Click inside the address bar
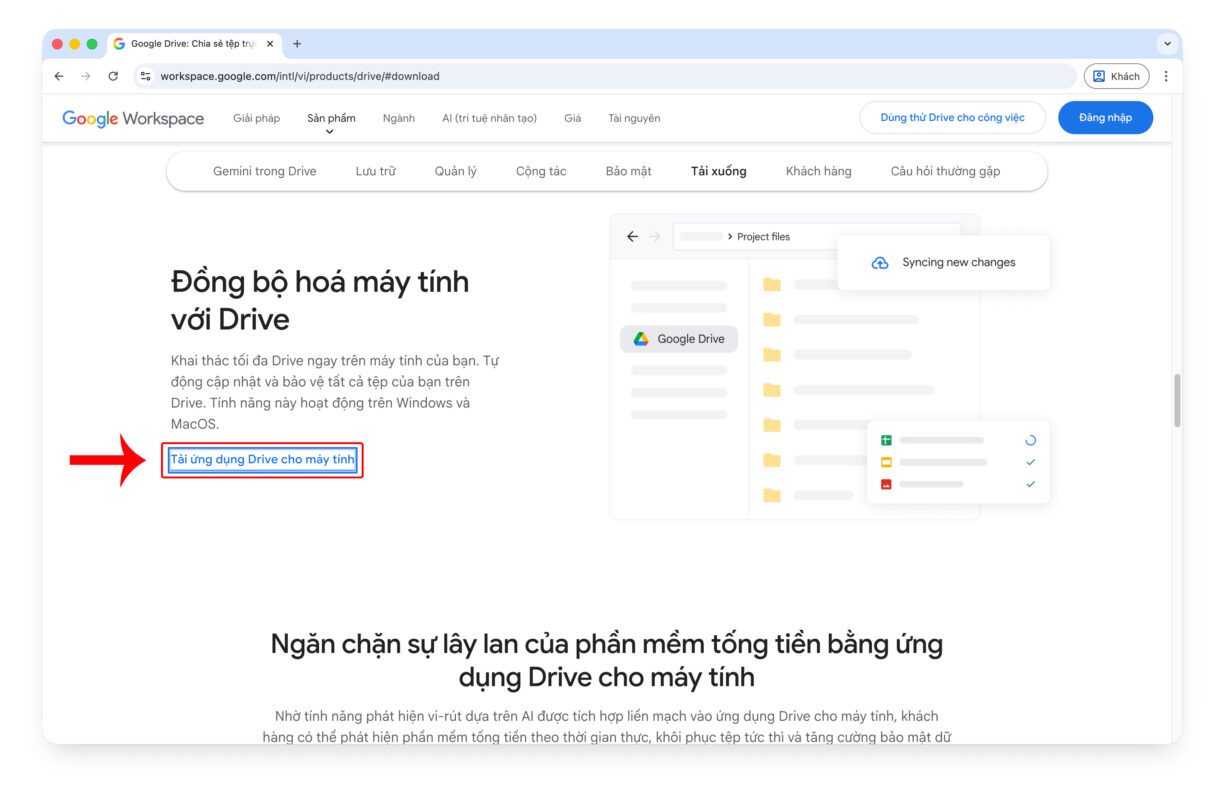 click(x=400, y=76)
